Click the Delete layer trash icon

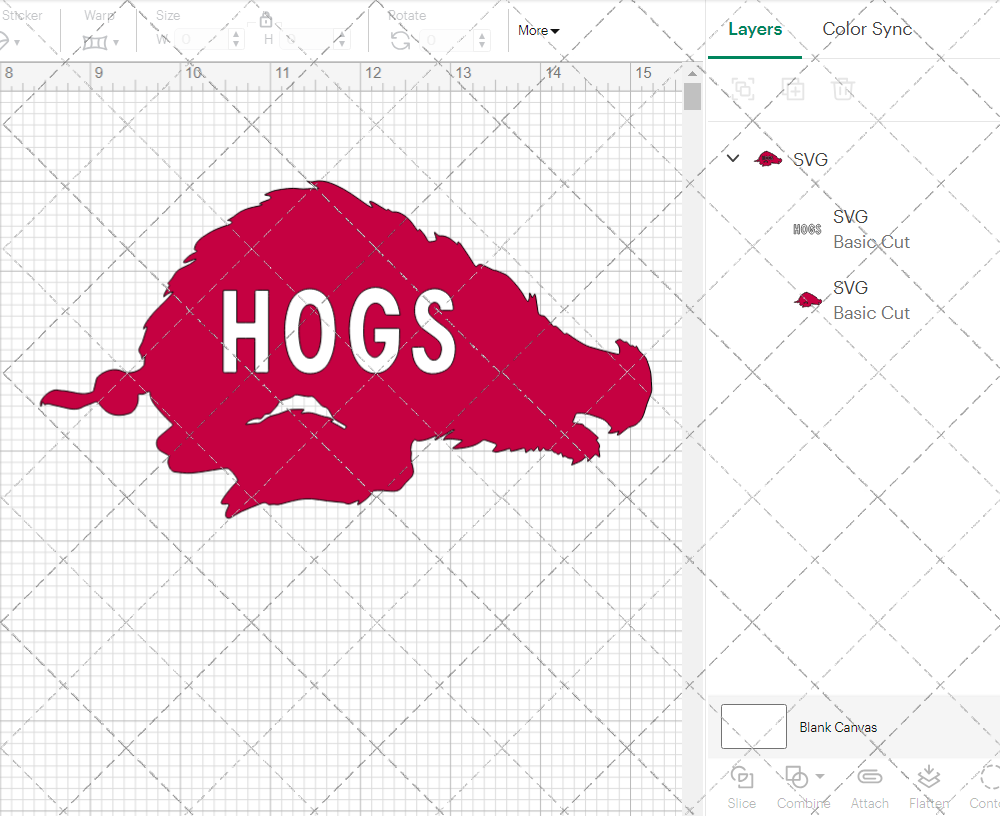(x=843, y=89)
